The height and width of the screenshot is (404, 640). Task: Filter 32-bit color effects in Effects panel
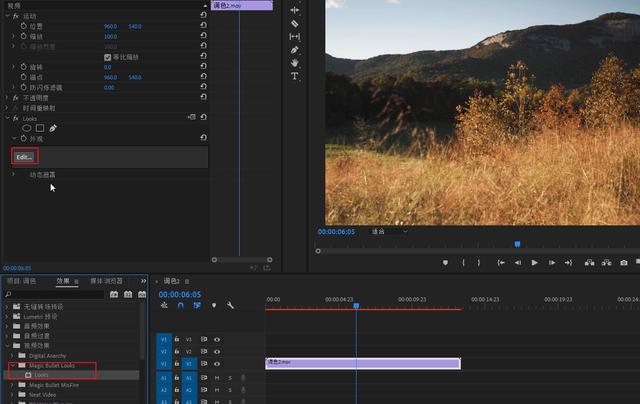(x=128, y=294)
